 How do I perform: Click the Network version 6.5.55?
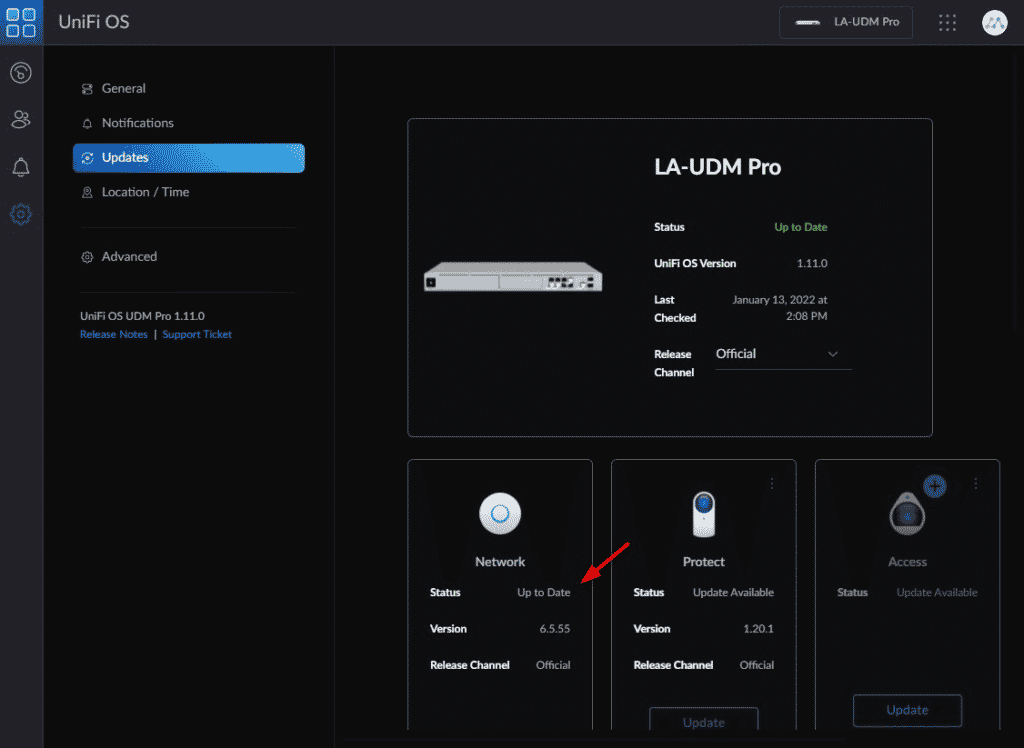(x=555, y=629)
